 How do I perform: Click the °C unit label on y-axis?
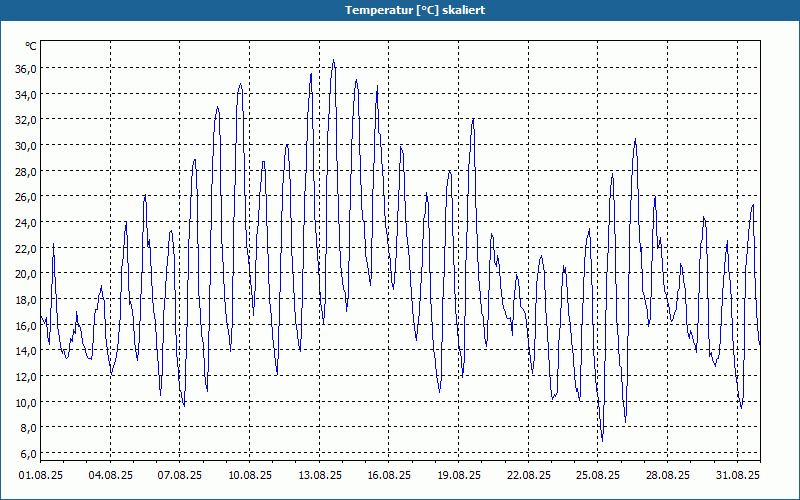click(31, 46)
